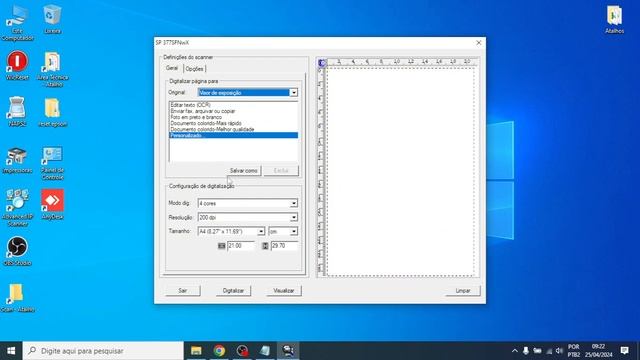640x360 pixels.
Task: Open notification center icon
Action: (624, 351)
